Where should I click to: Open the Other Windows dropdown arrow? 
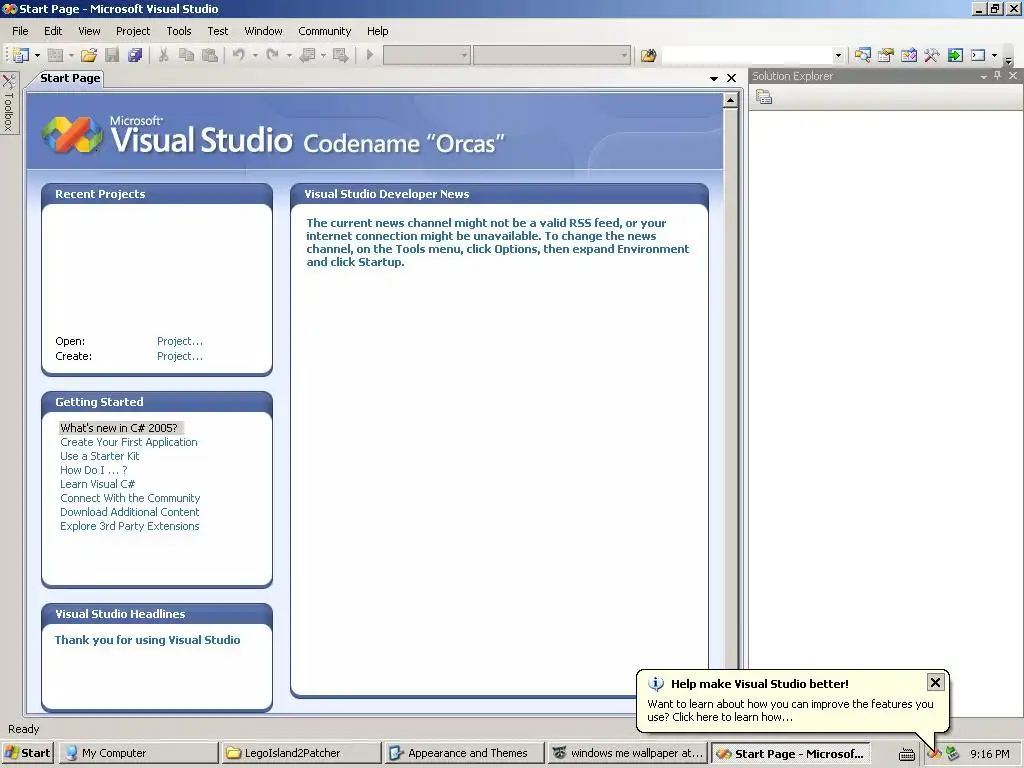(995, 56)
